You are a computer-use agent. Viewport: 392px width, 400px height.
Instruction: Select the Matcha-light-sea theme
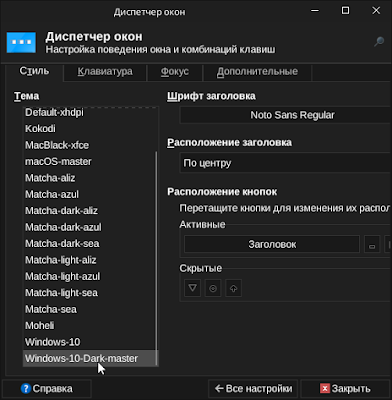click(x=90, y=293)
